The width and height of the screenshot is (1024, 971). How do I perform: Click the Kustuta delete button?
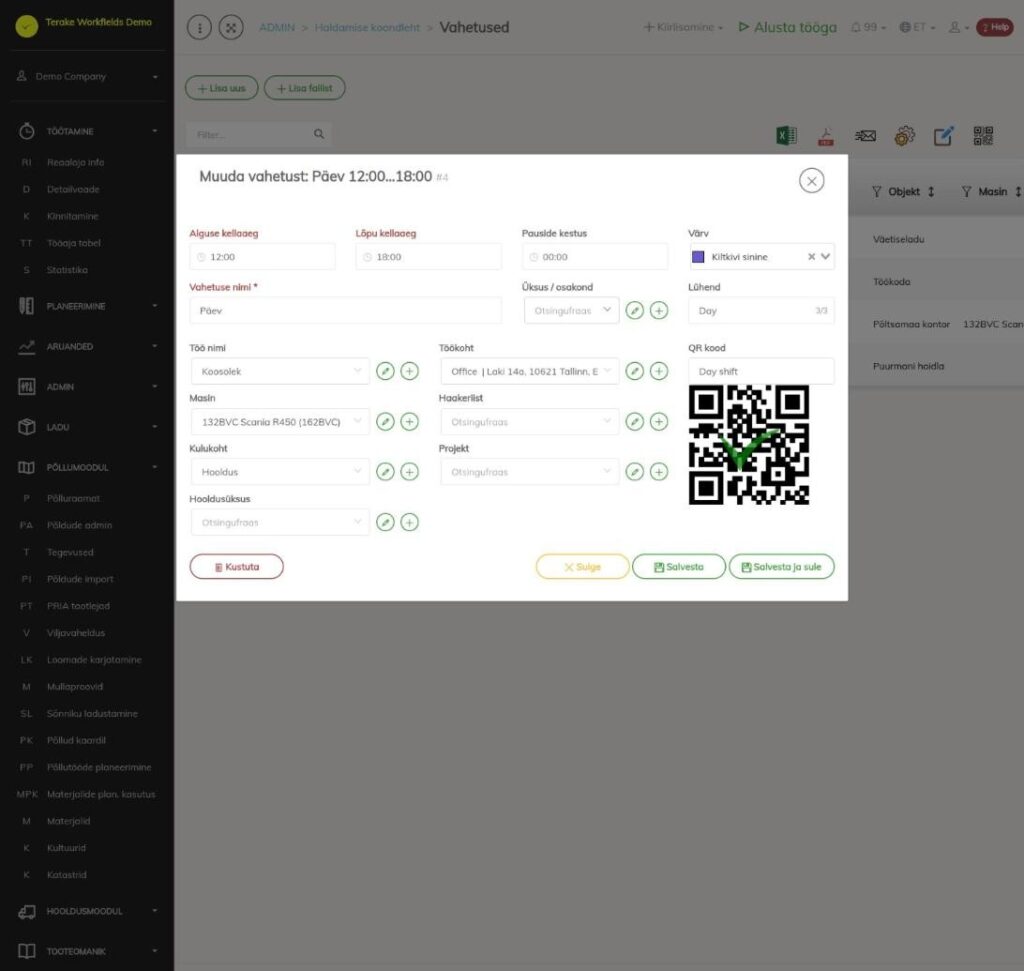[x=236, y=567]
